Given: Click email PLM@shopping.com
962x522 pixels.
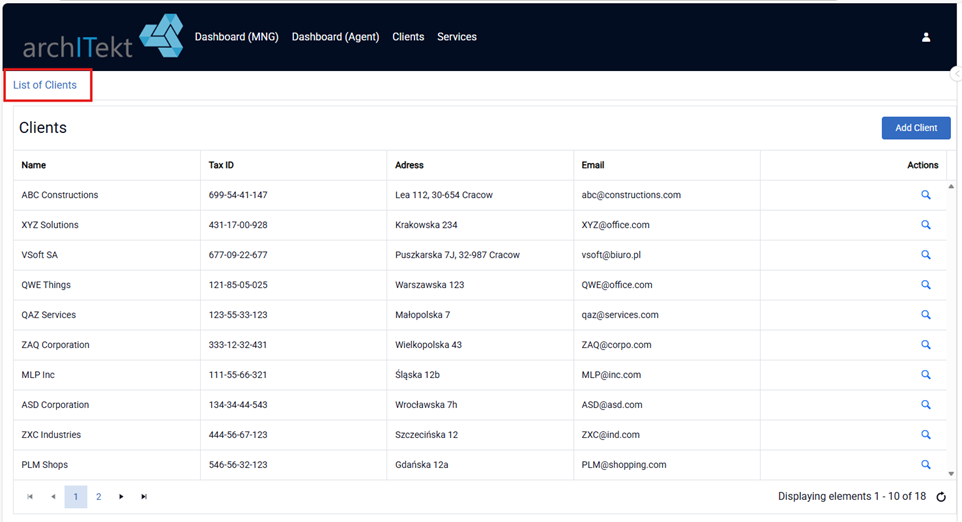Looking at the screenshot, I should pos(624,465).
